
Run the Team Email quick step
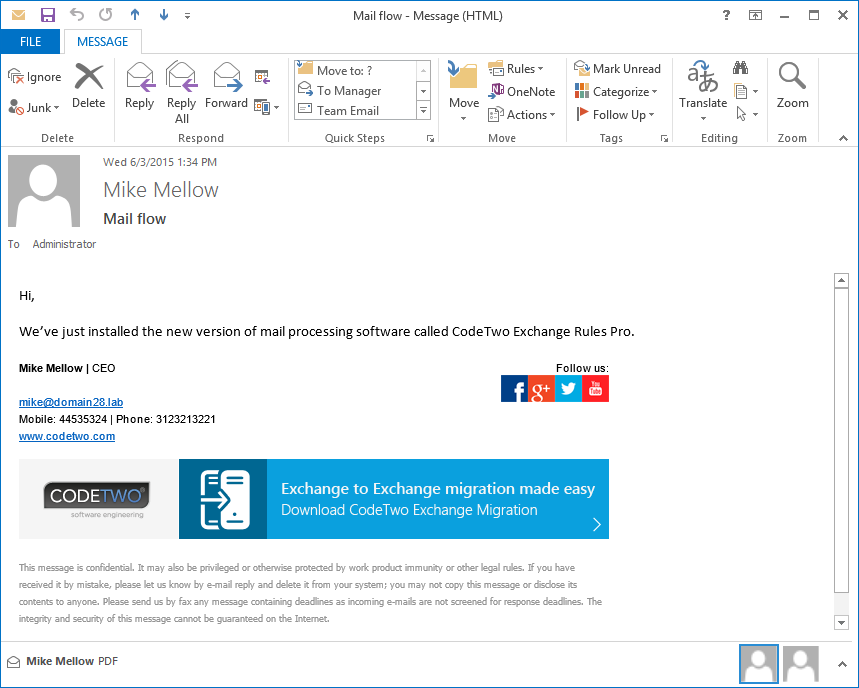356,111
